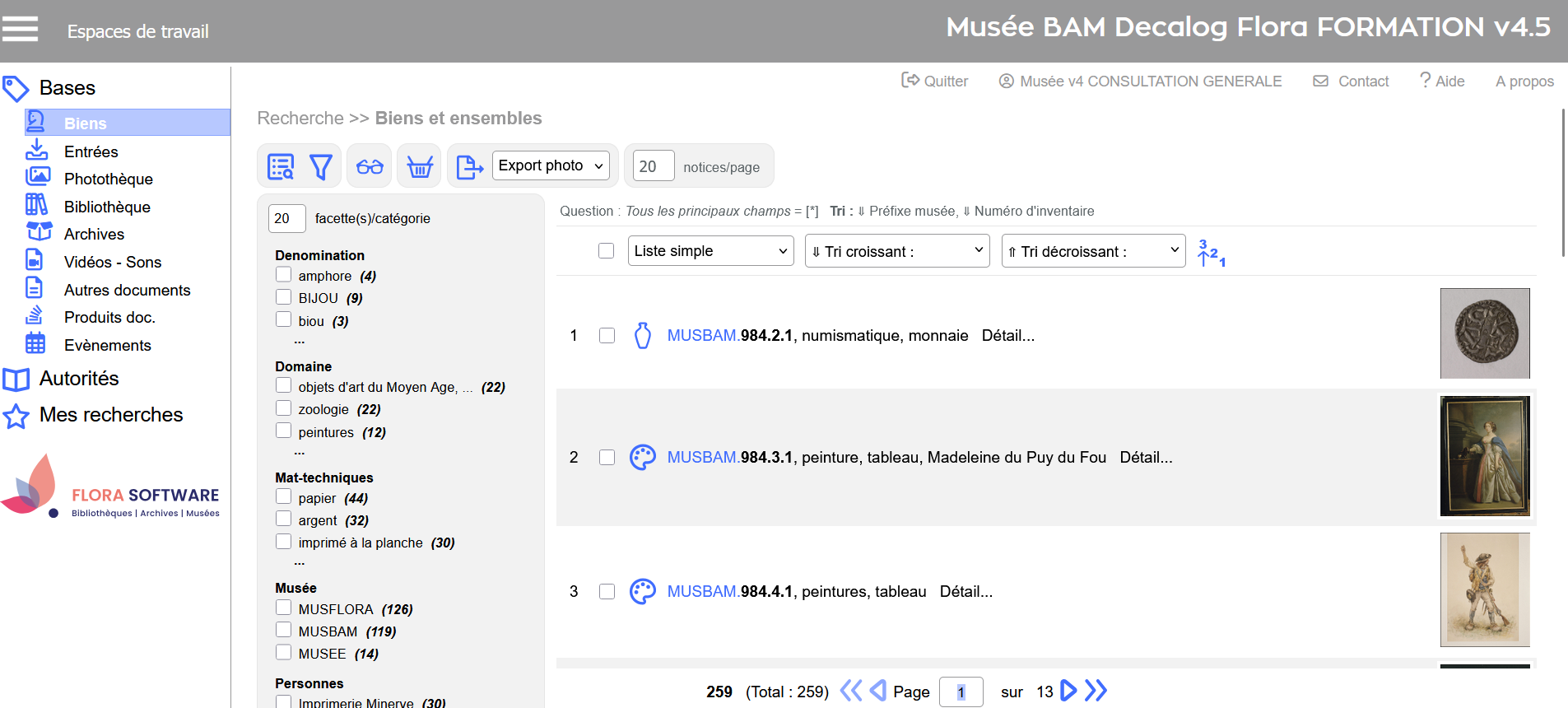Viewport: 1568px width, 708px height.
Task: Tick checkbox for record MUSBAM.984.3.1
Action: (x=607, y=458)
